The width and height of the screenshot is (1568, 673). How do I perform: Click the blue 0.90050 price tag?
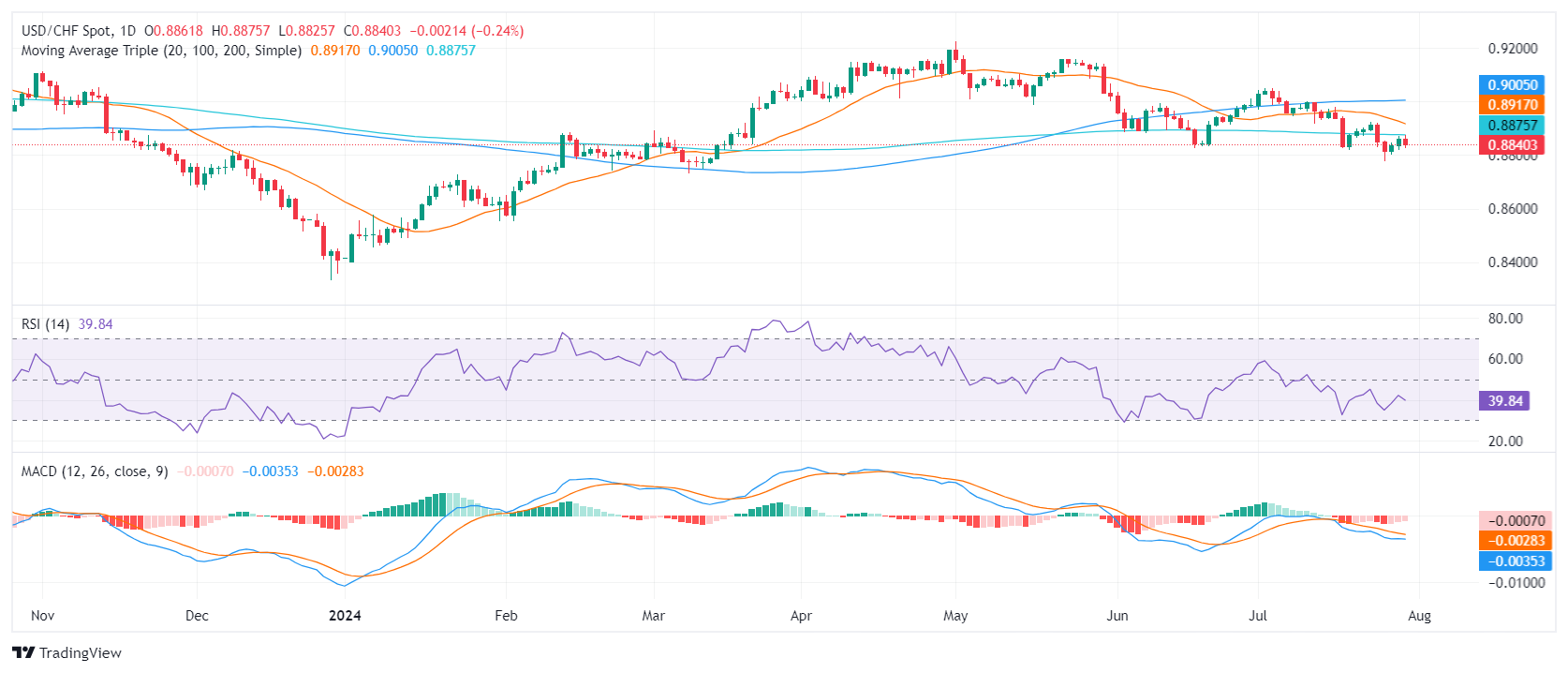pyautogui.click(x=1512, y=85)
